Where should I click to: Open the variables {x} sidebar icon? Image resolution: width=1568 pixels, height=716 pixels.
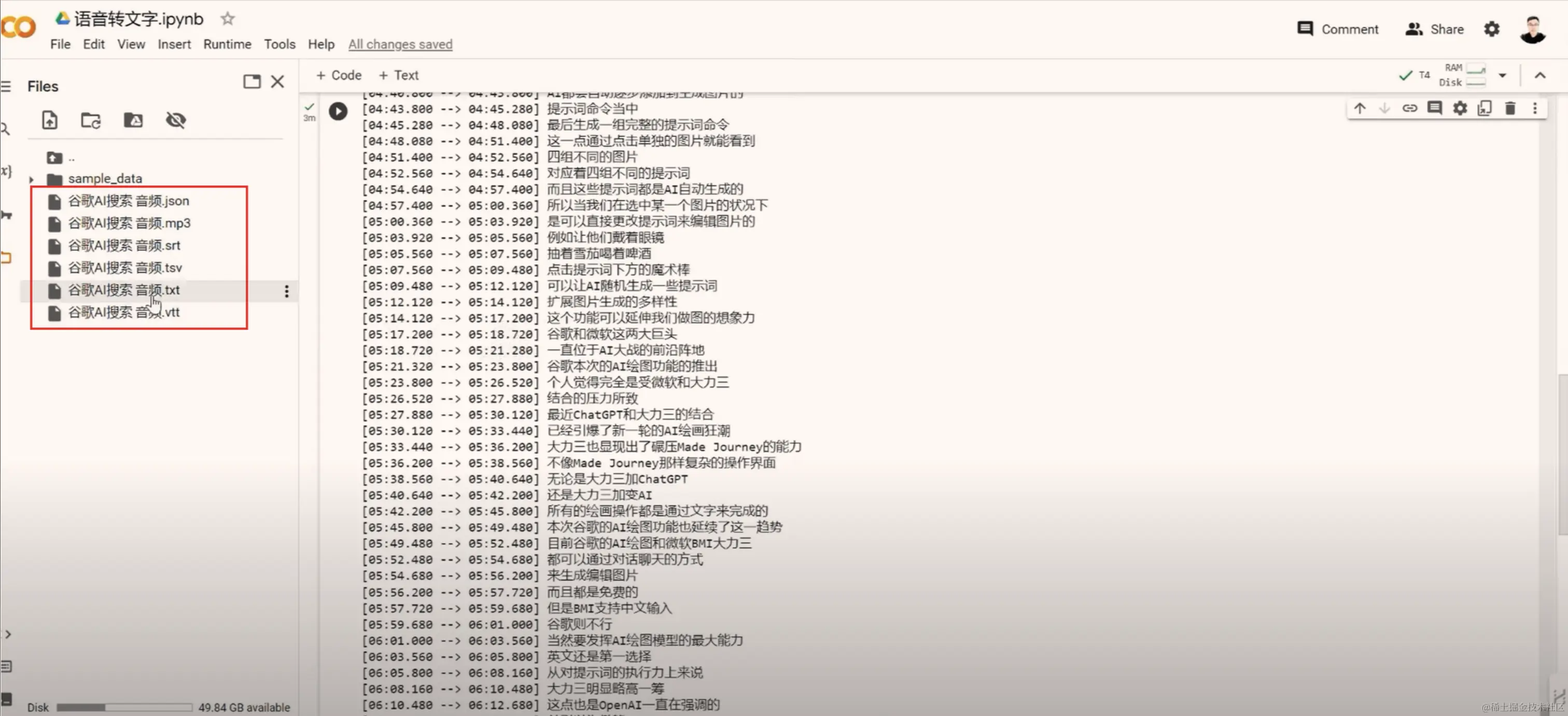(6, 171)
